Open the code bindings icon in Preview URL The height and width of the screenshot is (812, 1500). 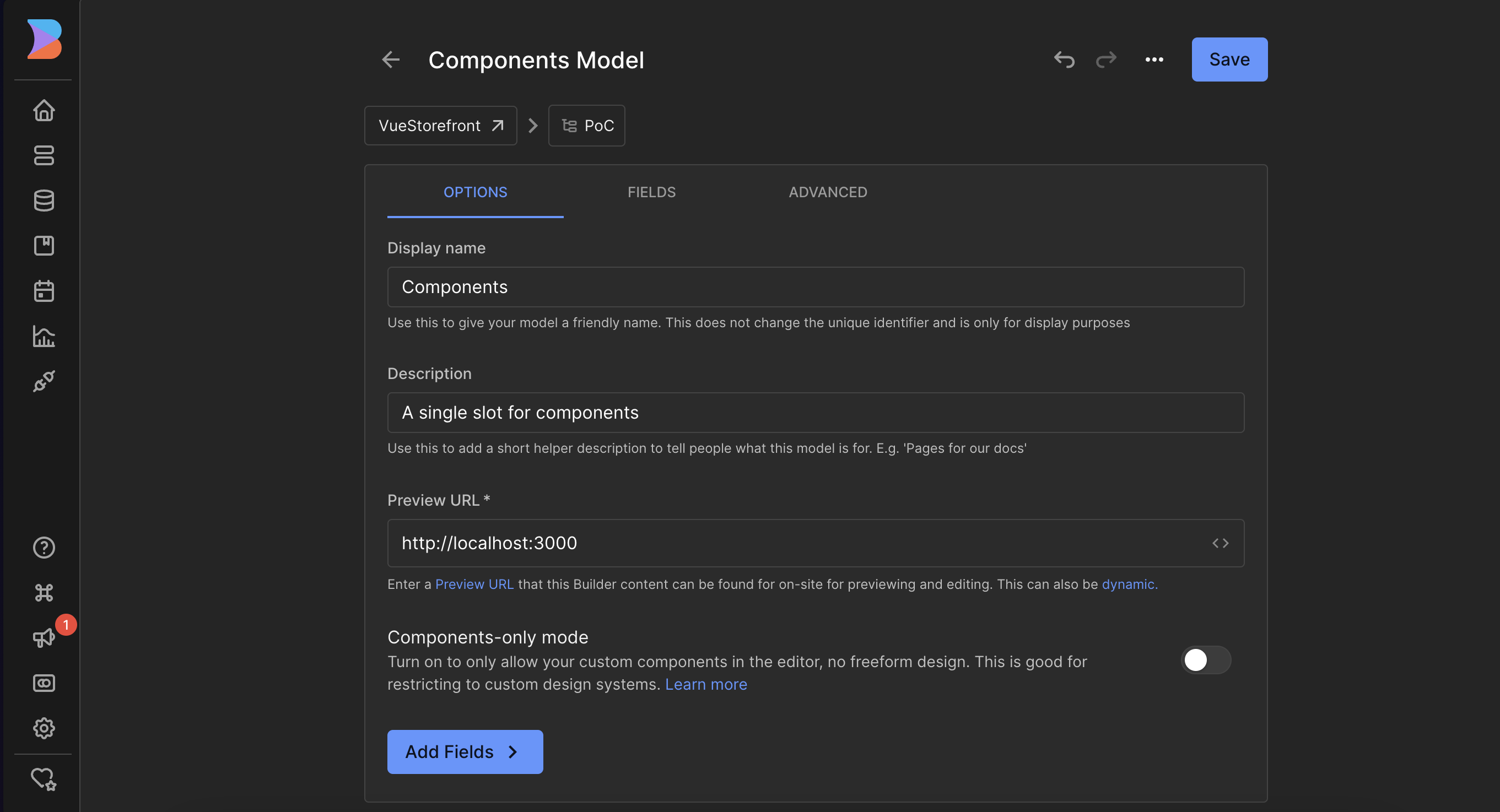(x=1221, y=543)
